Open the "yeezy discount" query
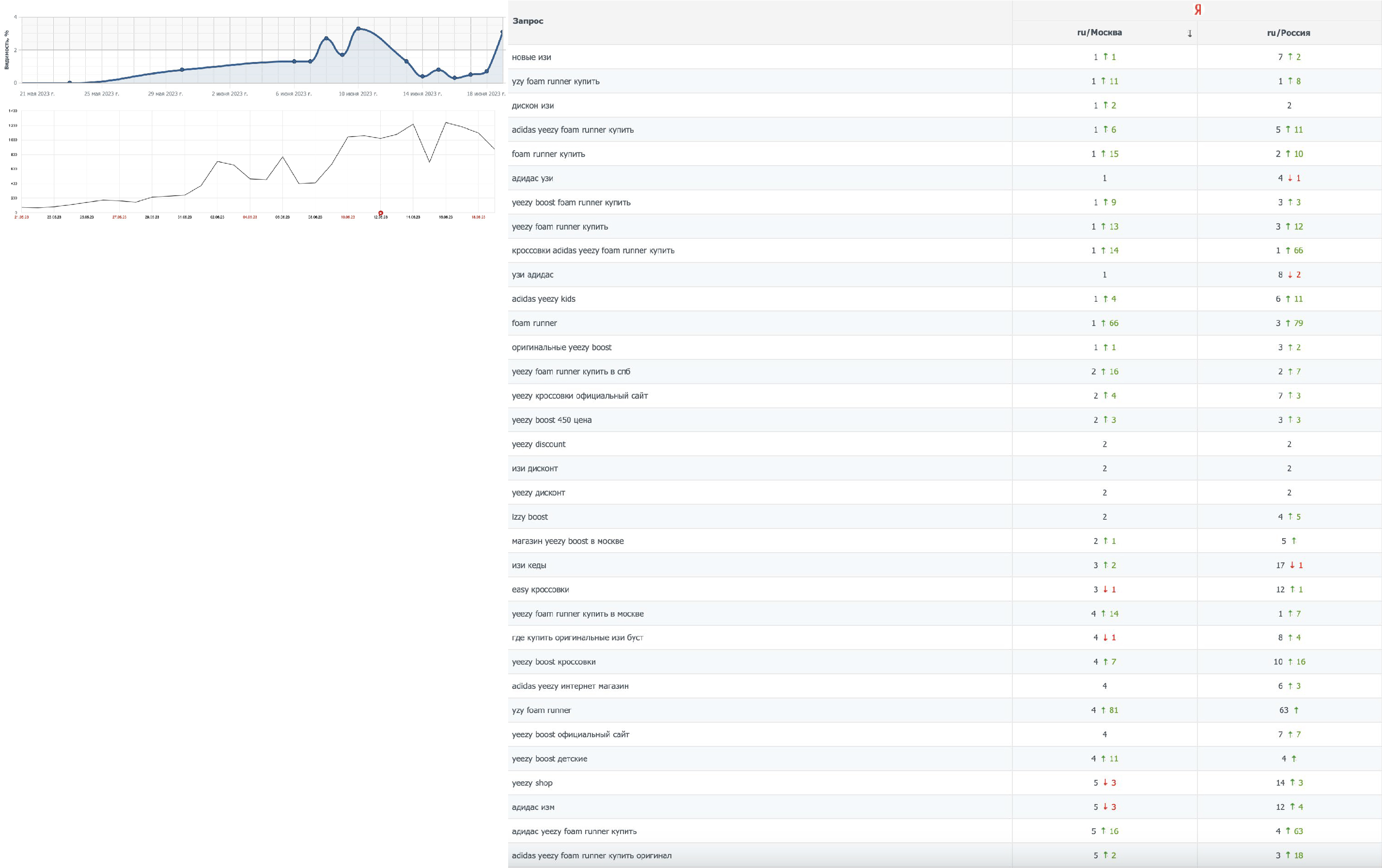Image resolution: width=1382 pixels, height=868 pixels. pyautogui.click(x=538, y=444)
